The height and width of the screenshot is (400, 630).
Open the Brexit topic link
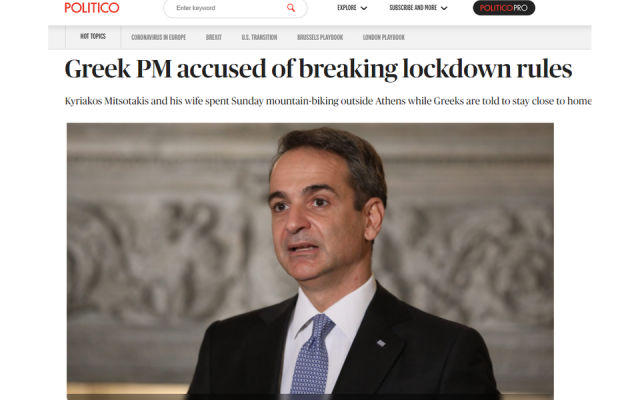(214, 37)
